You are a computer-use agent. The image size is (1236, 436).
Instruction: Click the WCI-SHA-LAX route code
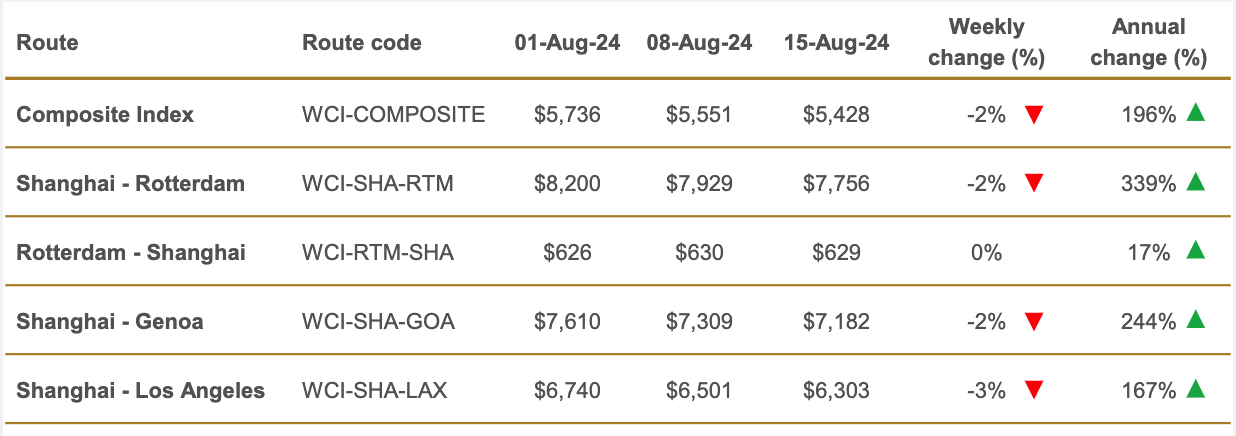374,390
